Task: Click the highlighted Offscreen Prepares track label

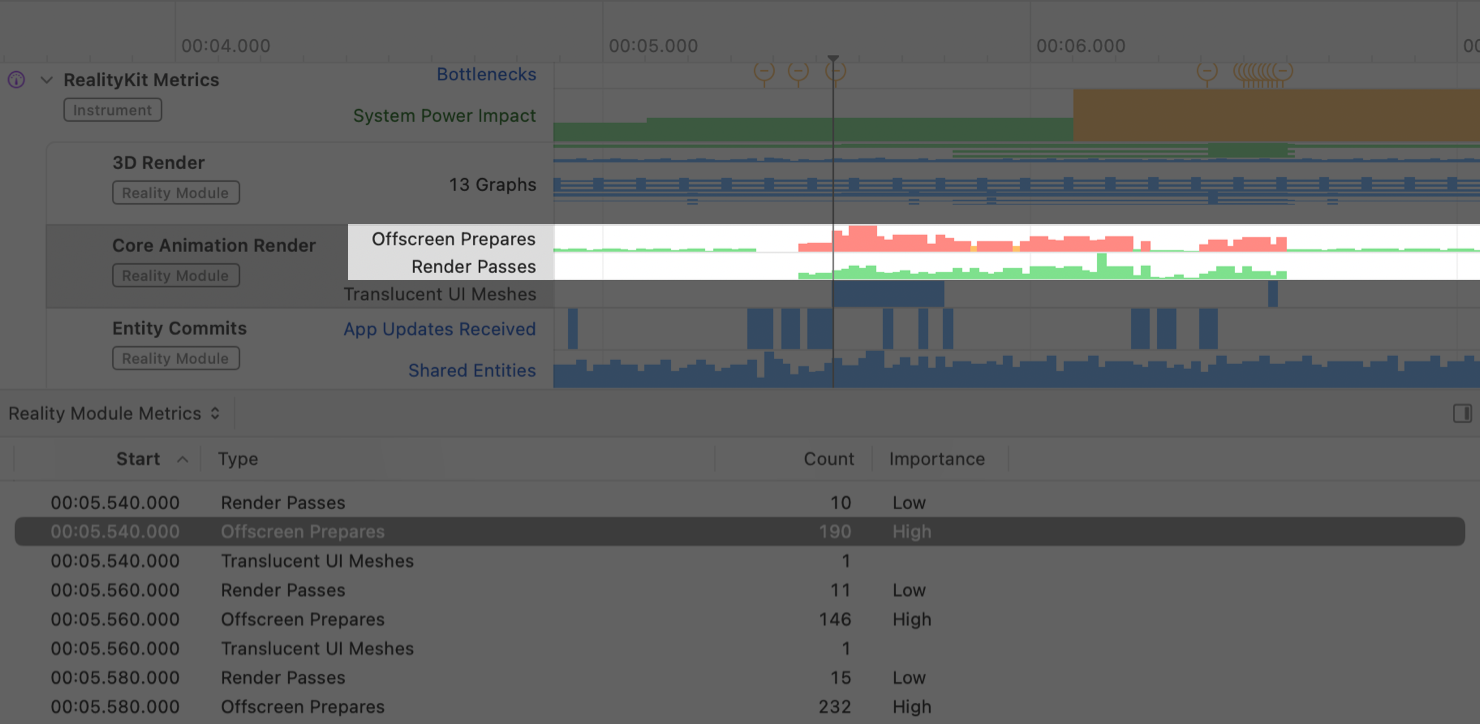Action: (452, 239)
